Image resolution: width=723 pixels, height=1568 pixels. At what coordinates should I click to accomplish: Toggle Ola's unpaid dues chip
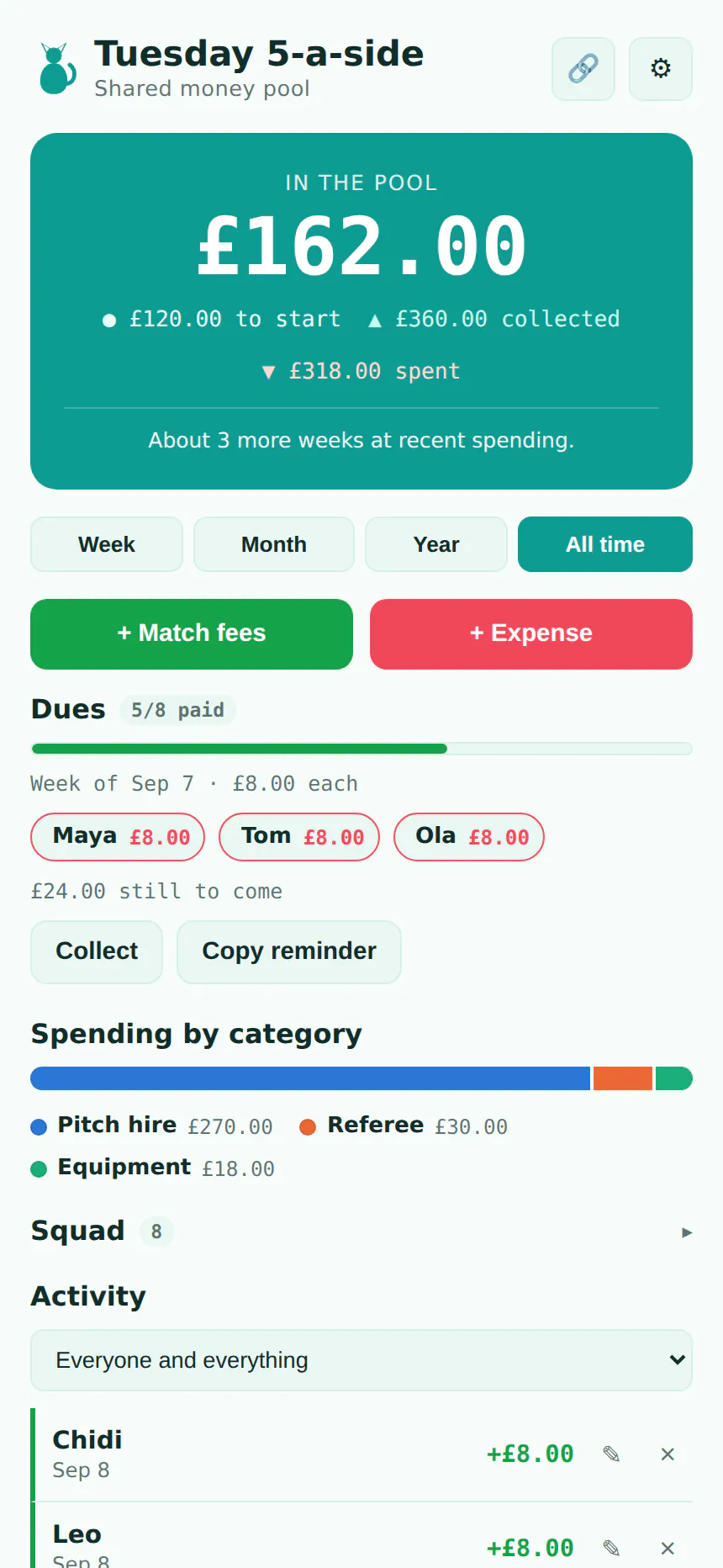pyautogui.click(x=469, y=837)
